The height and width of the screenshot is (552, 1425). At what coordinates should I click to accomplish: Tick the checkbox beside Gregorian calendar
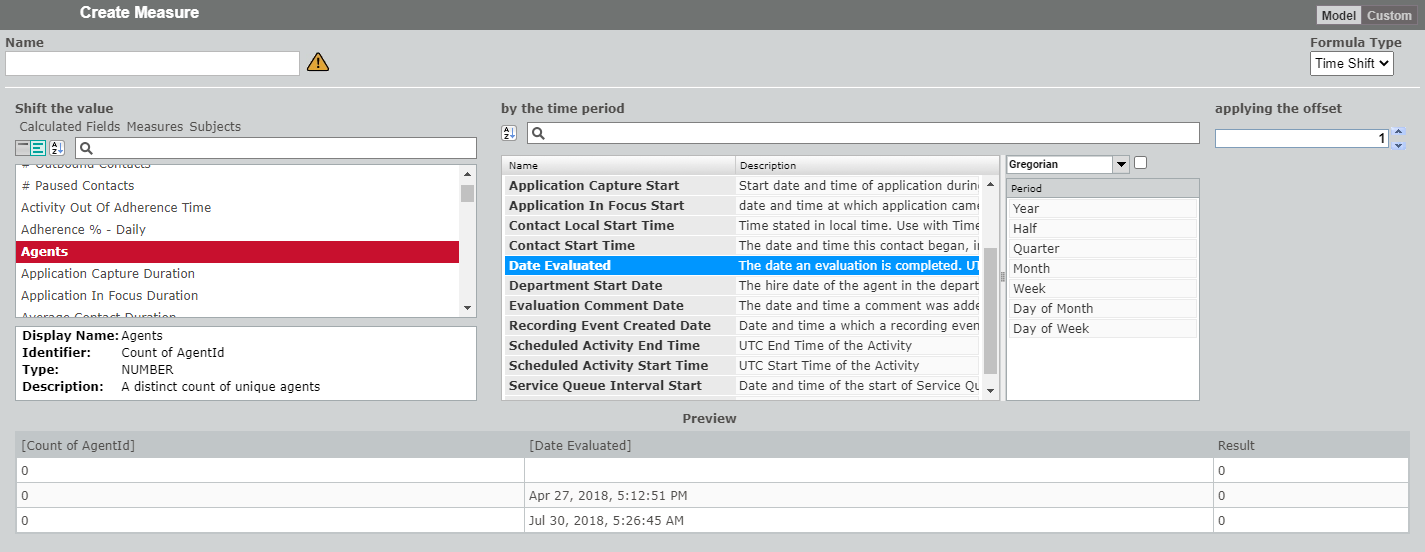tap(1141, 163)
